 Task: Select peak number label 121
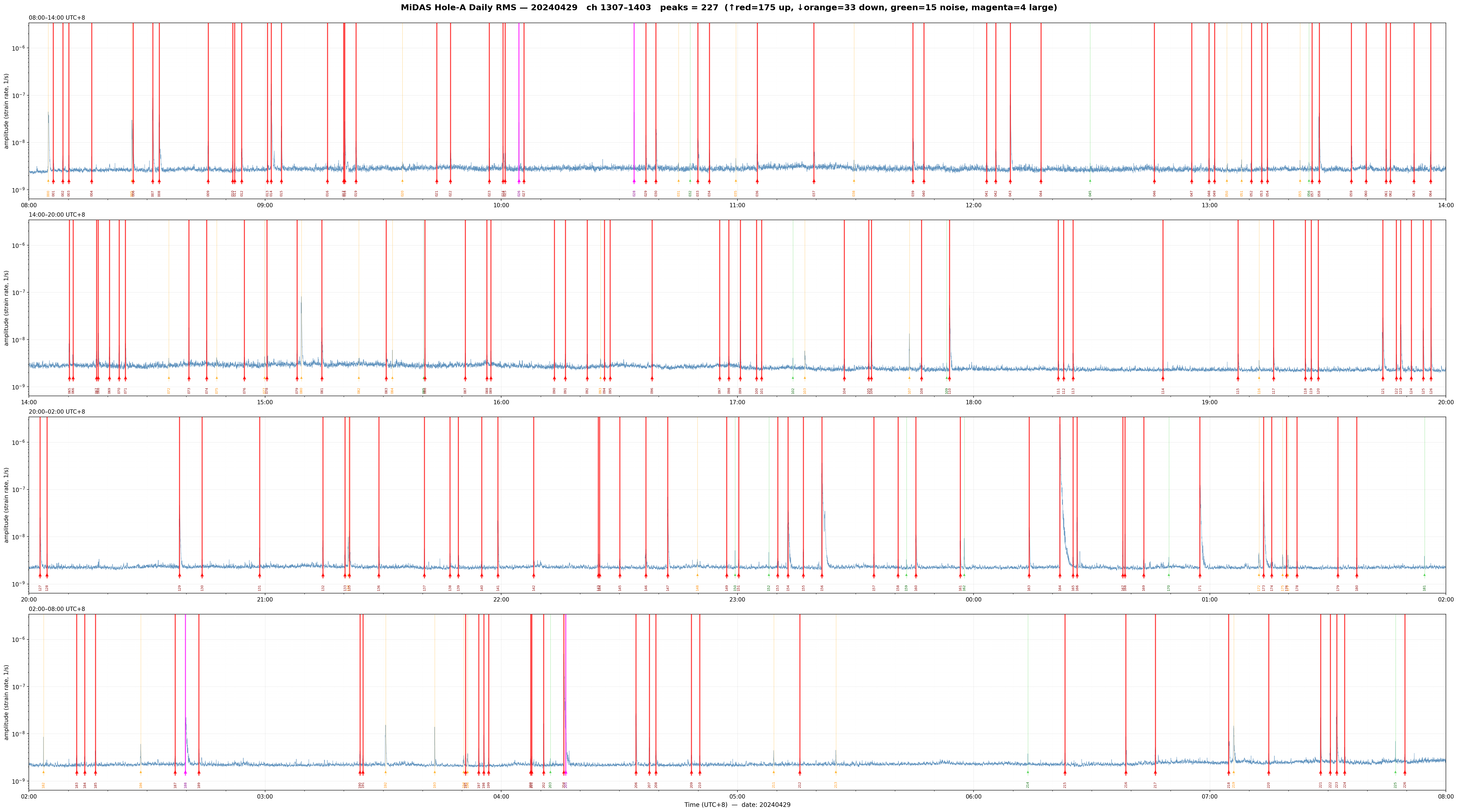pyautogui.click(x=1383, y=391)
